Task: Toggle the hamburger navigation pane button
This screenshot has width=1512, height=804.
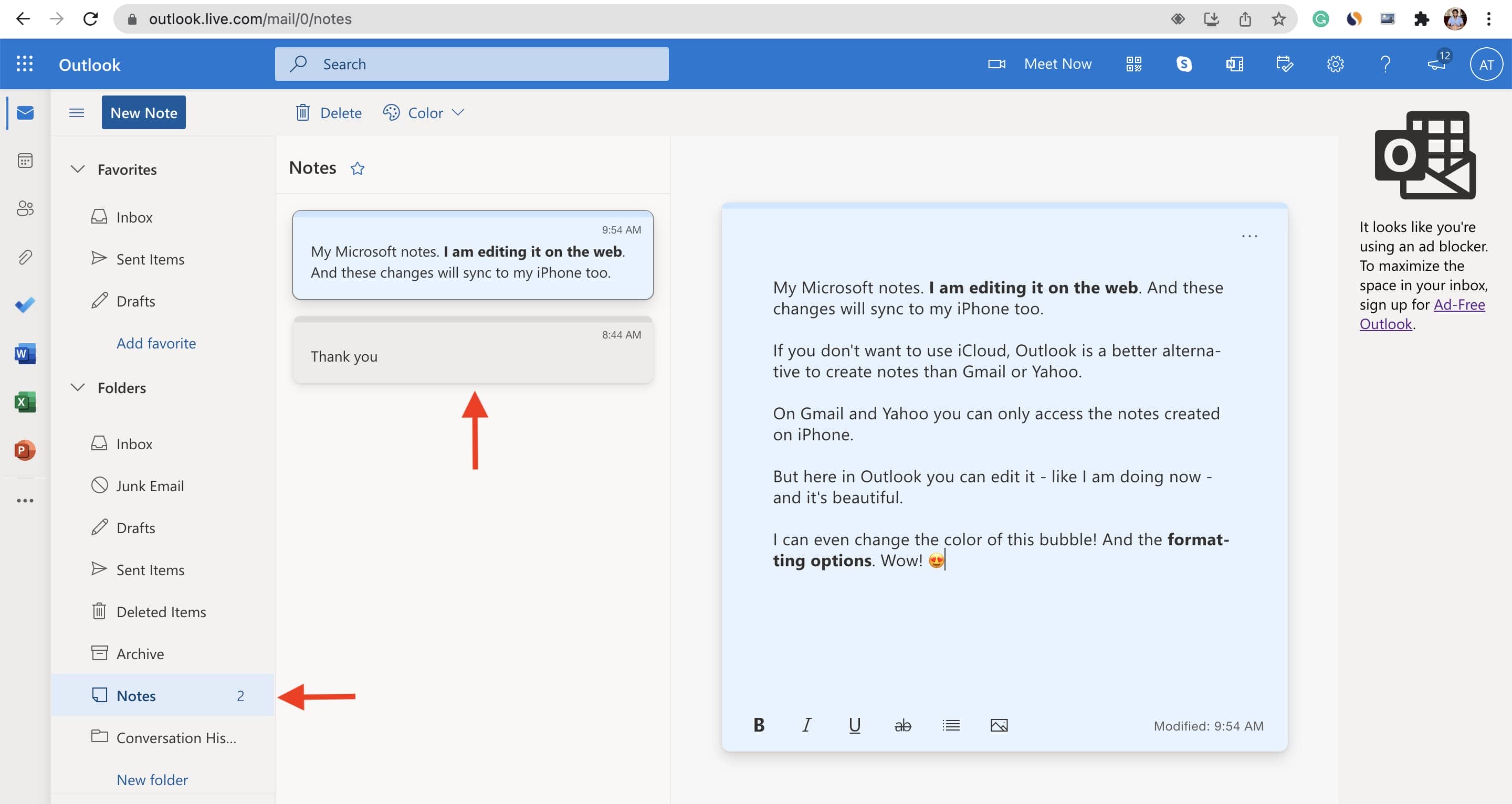Action: pos(76,113)
